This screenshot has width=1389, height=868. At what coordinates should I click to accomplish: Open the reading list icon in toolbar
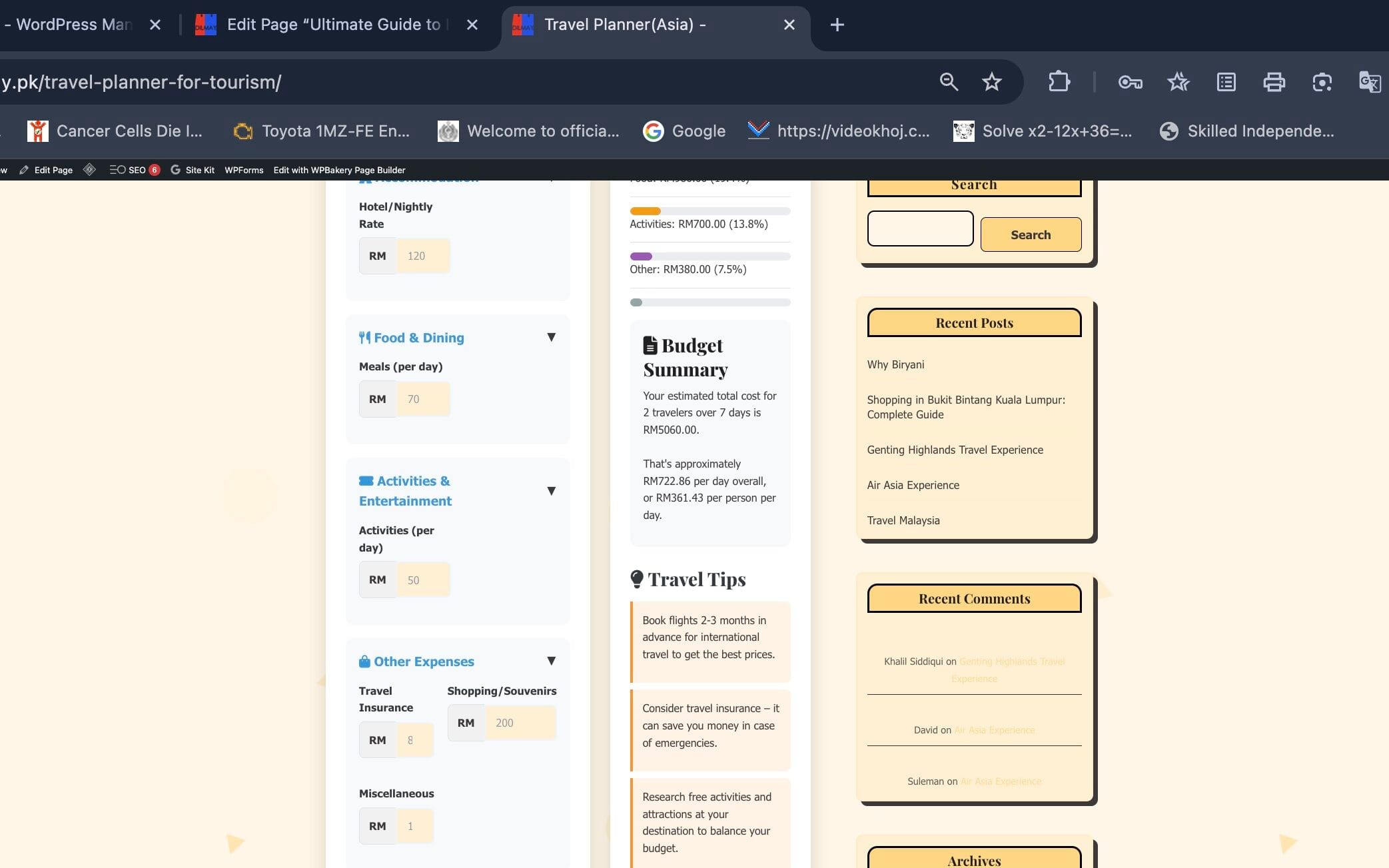[x=1226, y=82]
